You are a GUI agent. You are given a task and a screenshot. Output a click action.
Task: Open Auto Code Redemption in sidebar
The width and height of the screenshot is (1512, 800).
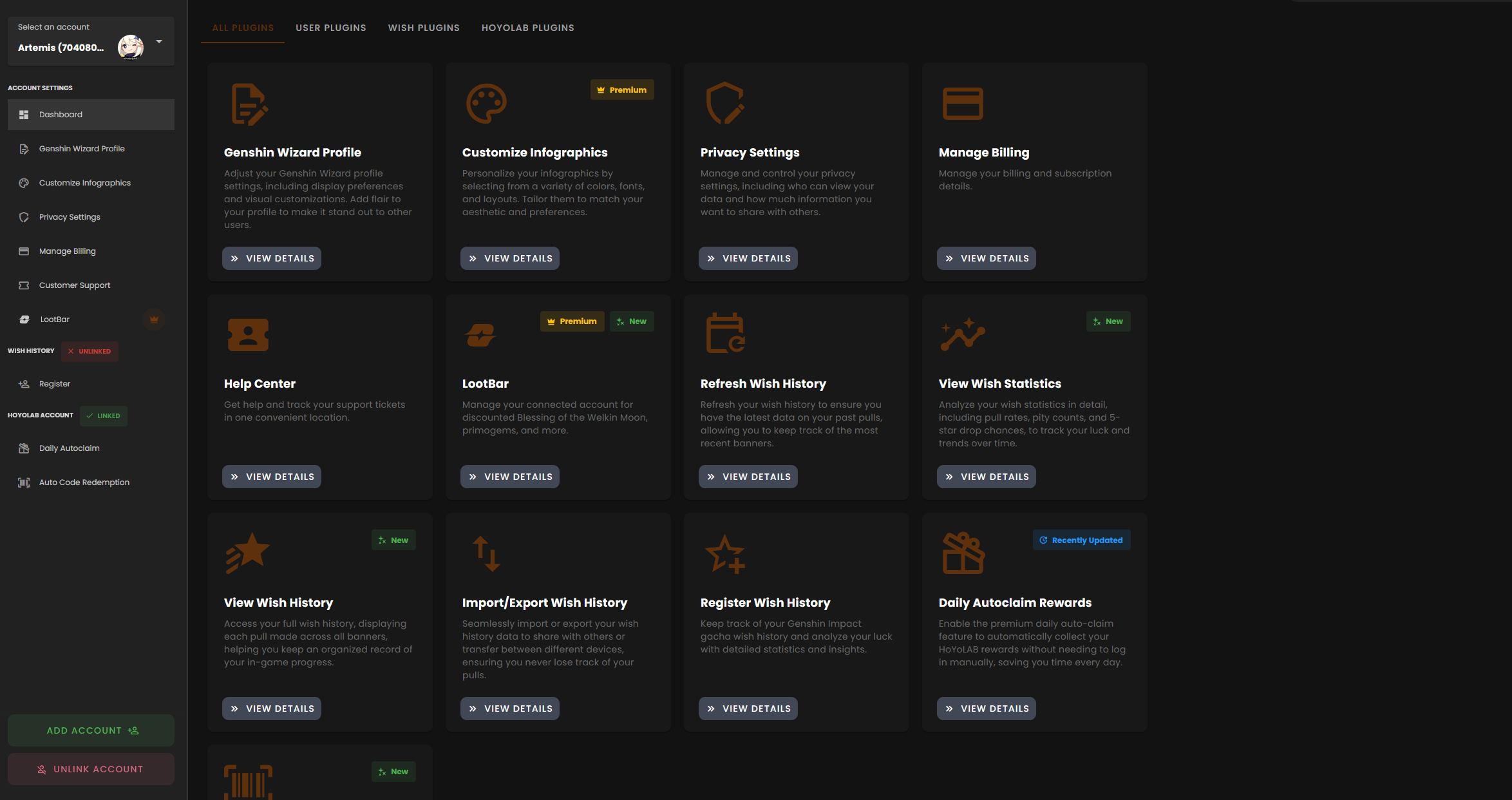click(84, 482)
